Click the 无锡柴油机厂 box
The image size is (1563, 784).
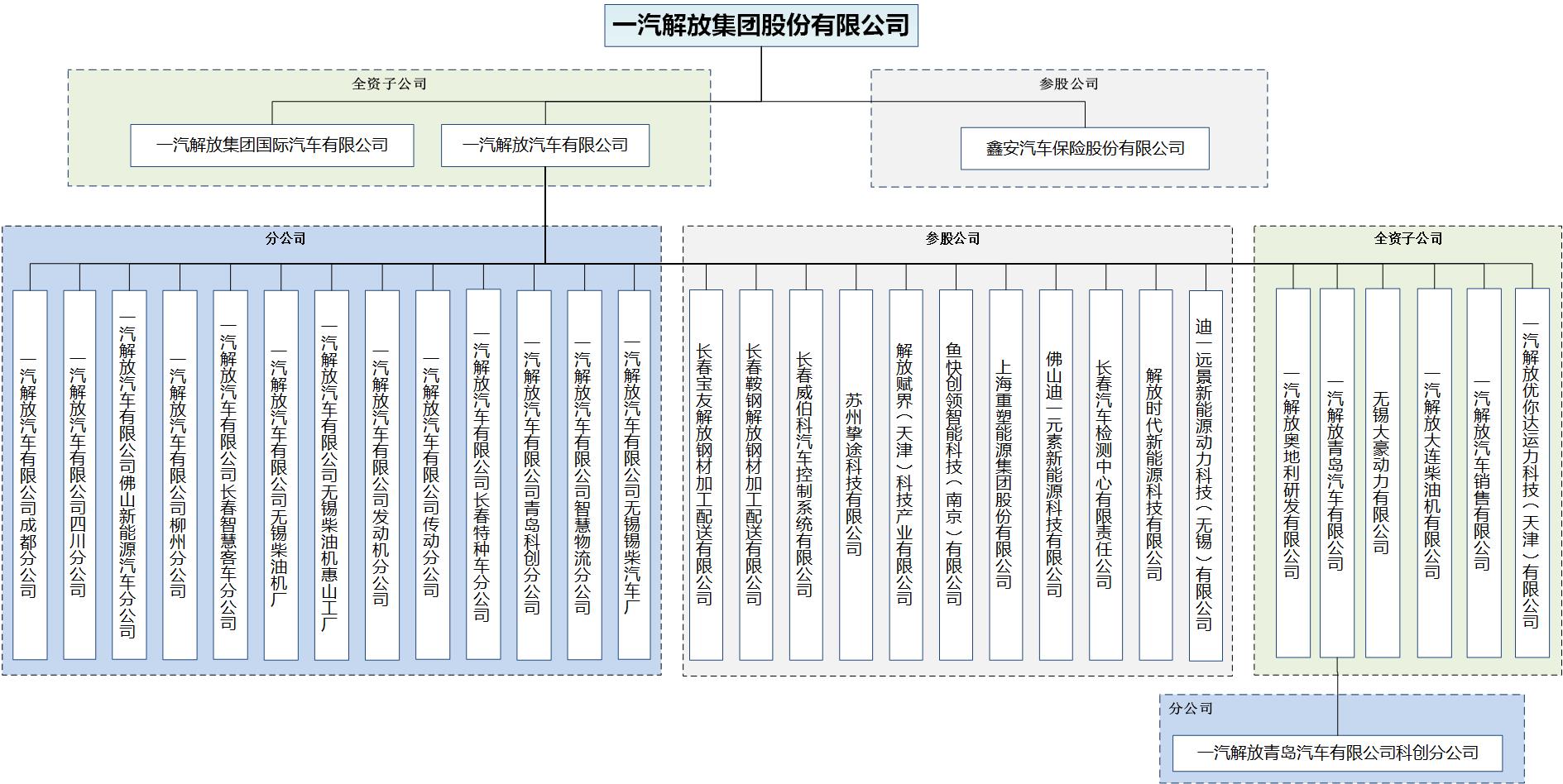click(280, 475)
